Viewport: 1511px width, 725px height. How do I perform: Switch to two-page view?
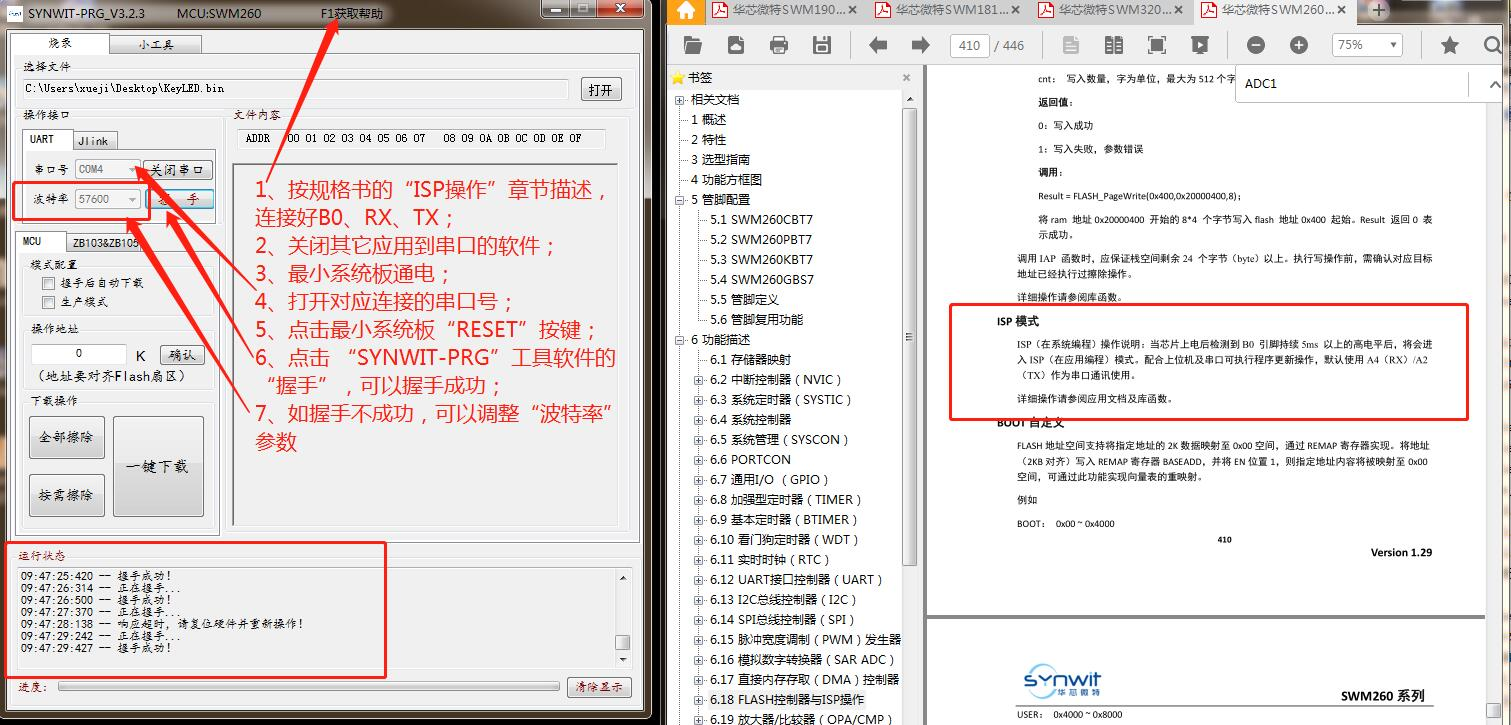(x=1114, y=45)
